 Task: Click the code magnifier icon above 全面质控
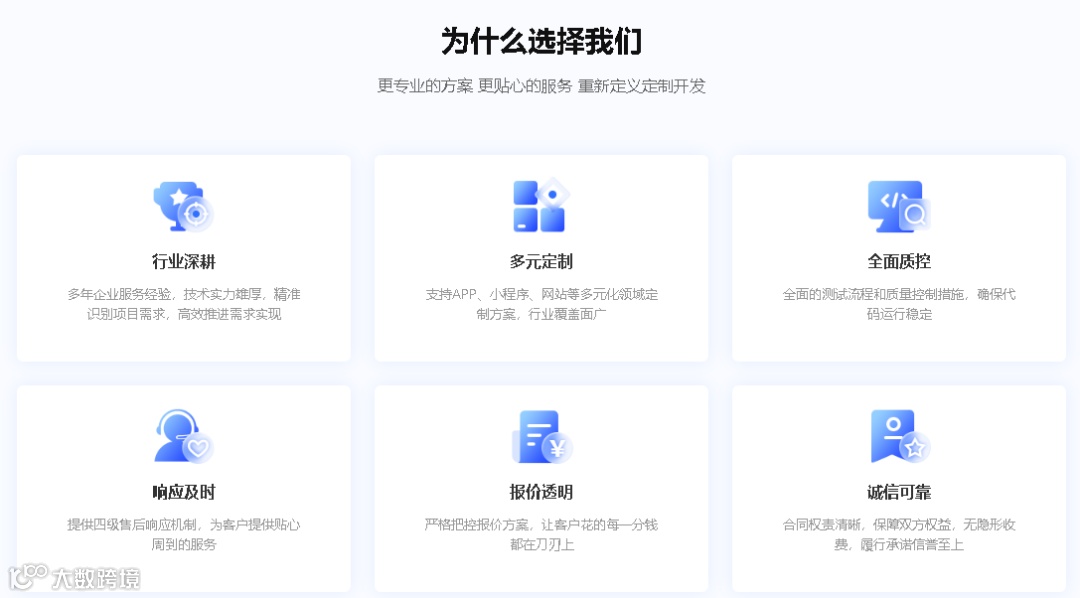[898, 204]
